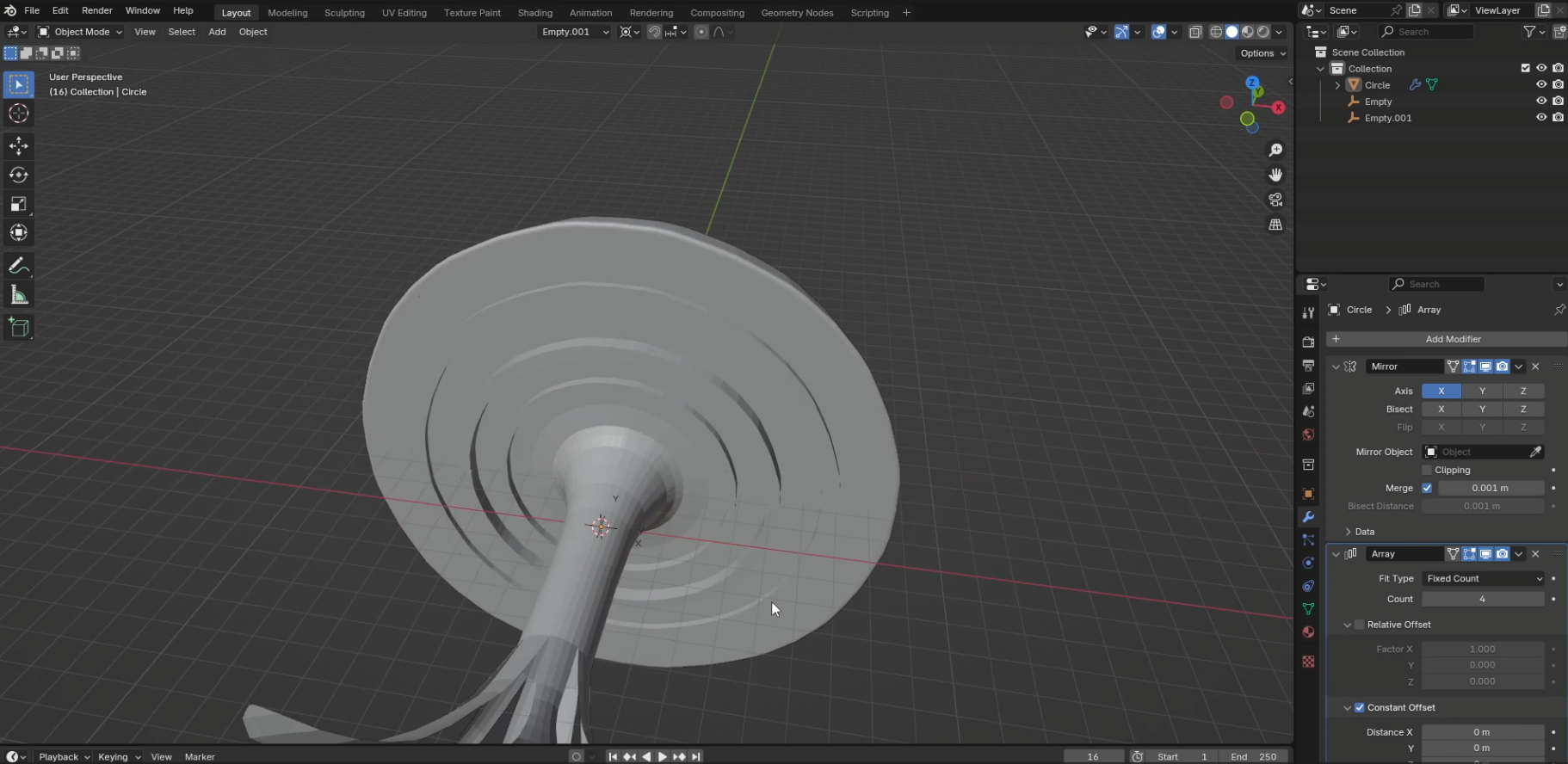Screen dimensions: 1568x764
Task: Select the Add Cube tool
Action: point(19,328)
